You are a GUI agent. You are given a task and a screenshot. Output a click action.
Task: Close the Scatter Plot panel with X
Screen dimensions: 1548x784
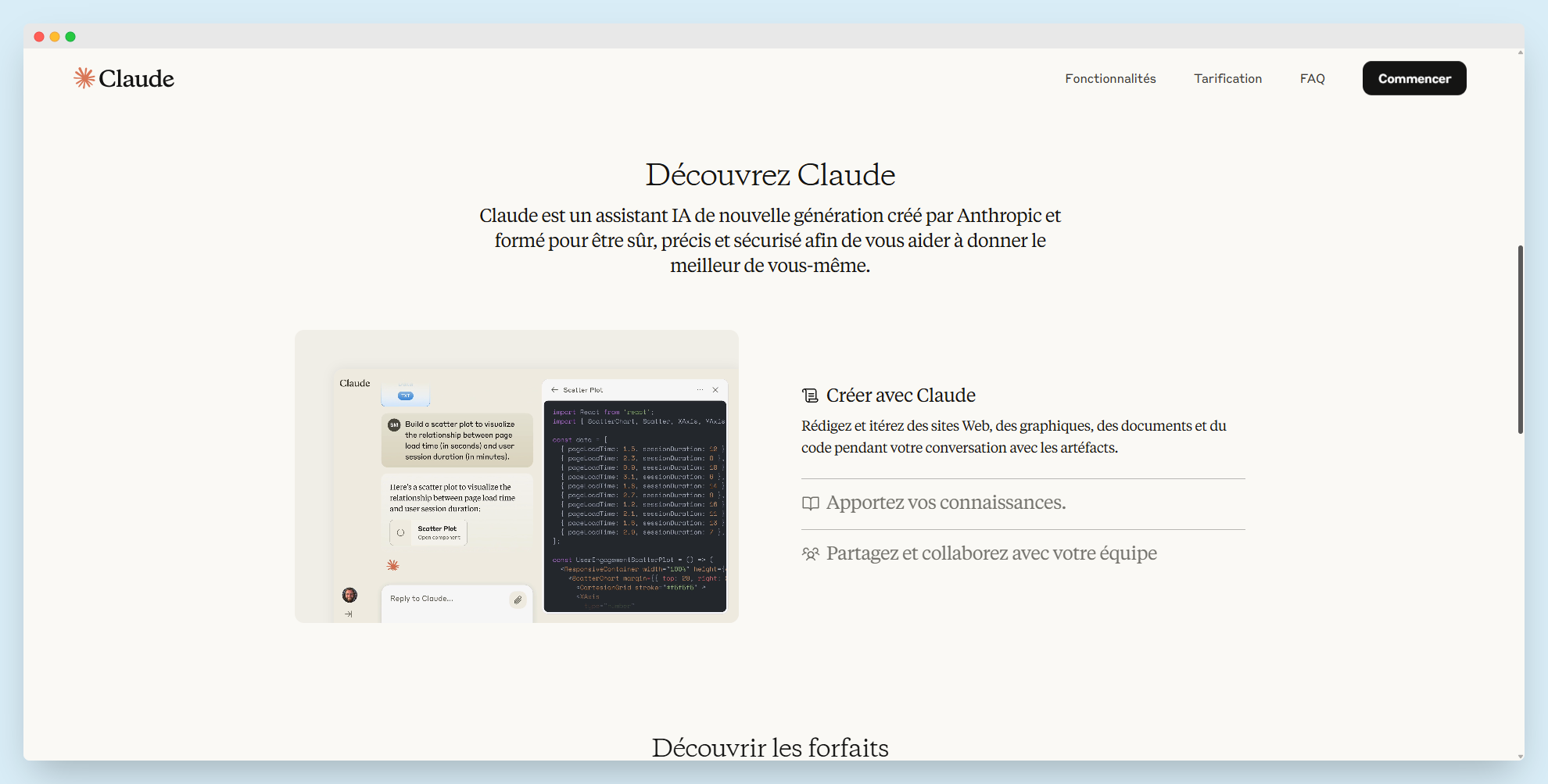point(715,389)
